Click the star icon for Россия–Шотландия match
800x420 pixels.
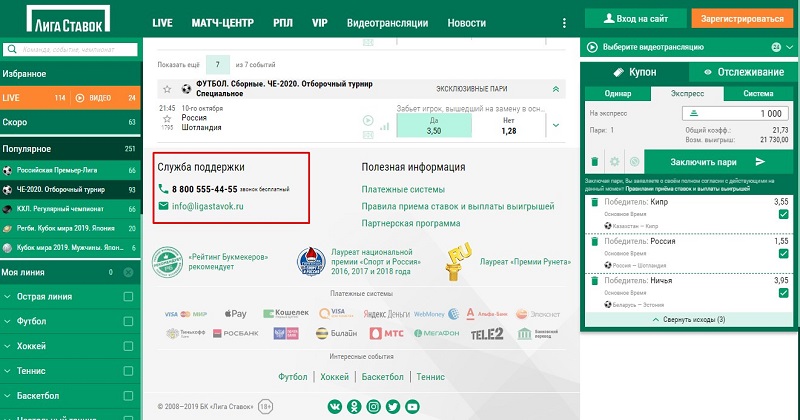click(x=167, y=119)
